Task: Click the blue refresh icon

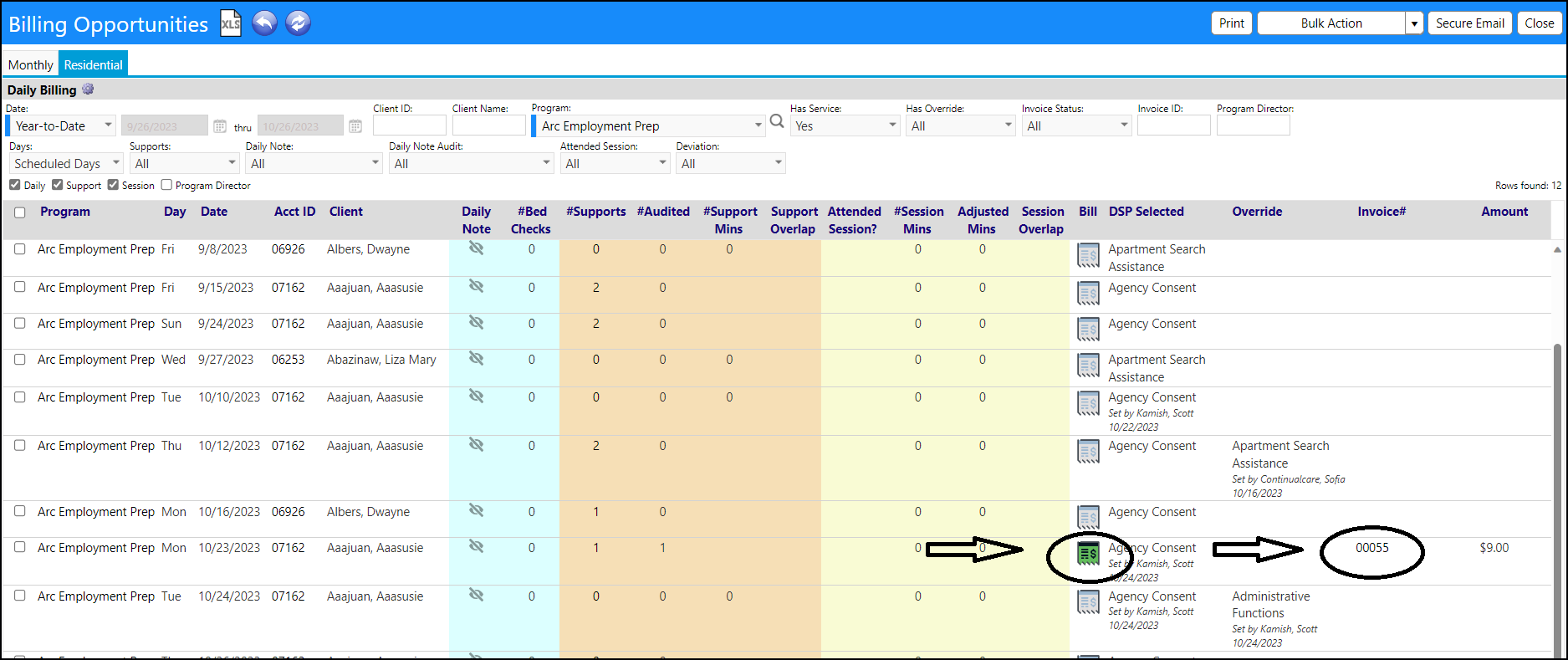Action: point(298,23)
